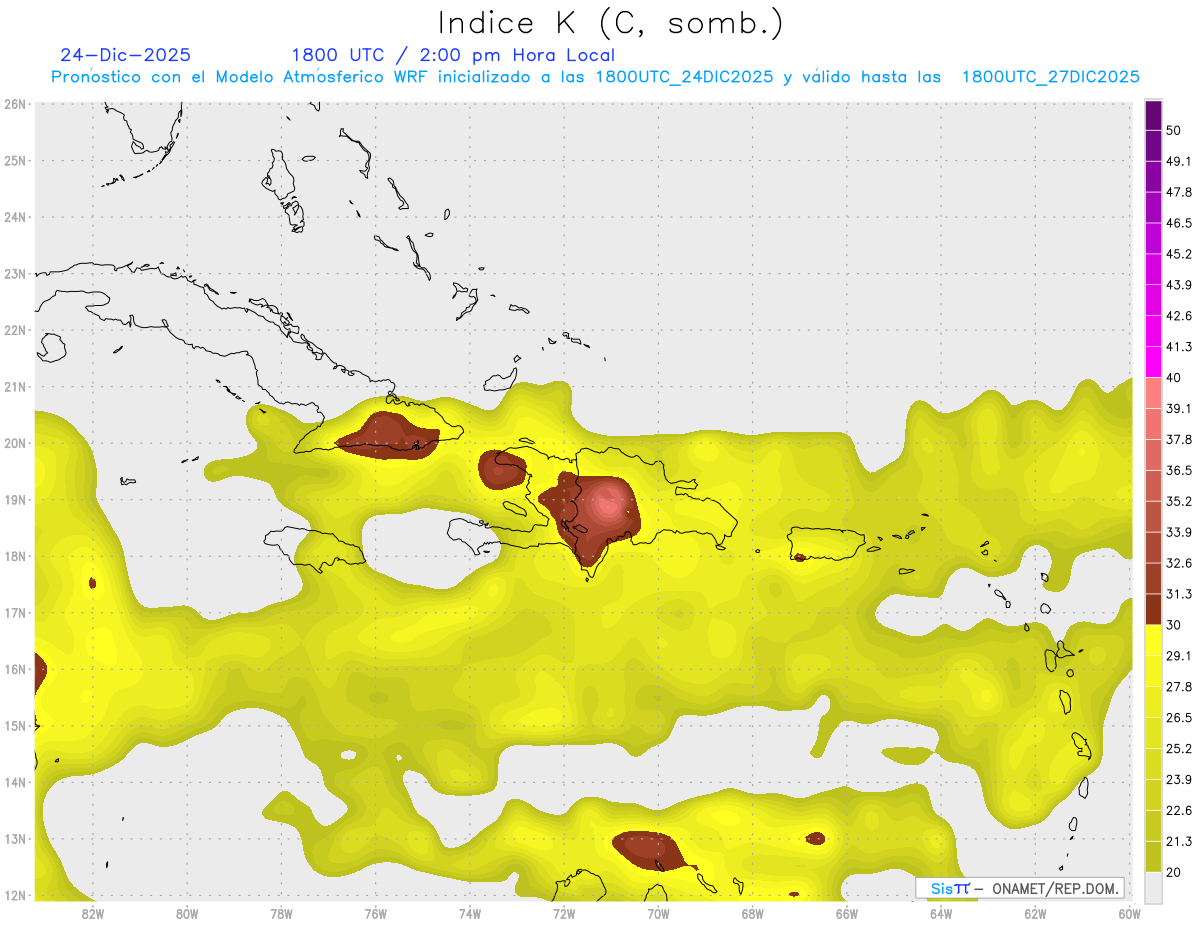Click the '12N' latitude label

click(x=15, y=895)
